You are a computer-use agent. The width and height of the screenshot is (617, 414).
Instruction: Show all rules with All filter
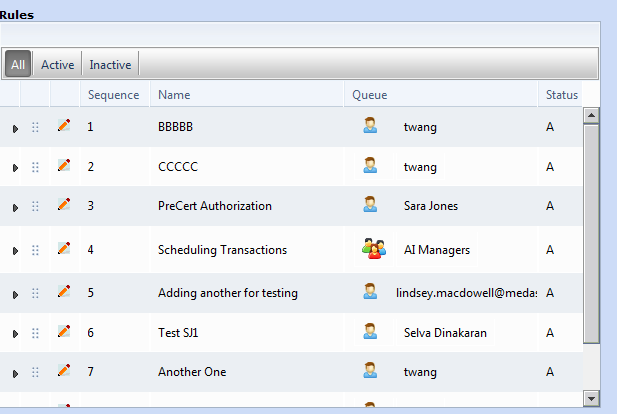pos(18,65)
